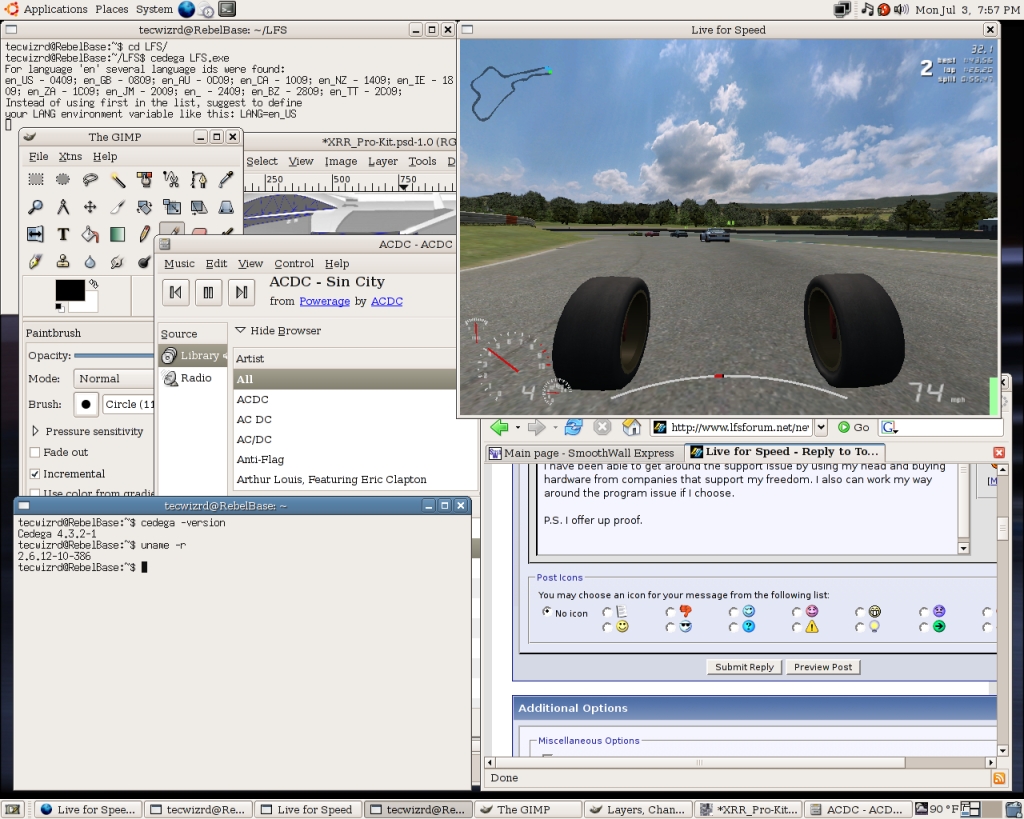Click the browser Home icon

point(632,427)
